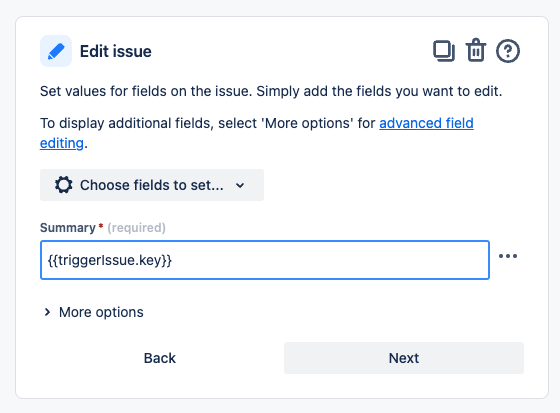Select the Summary field label

(68, 228)
